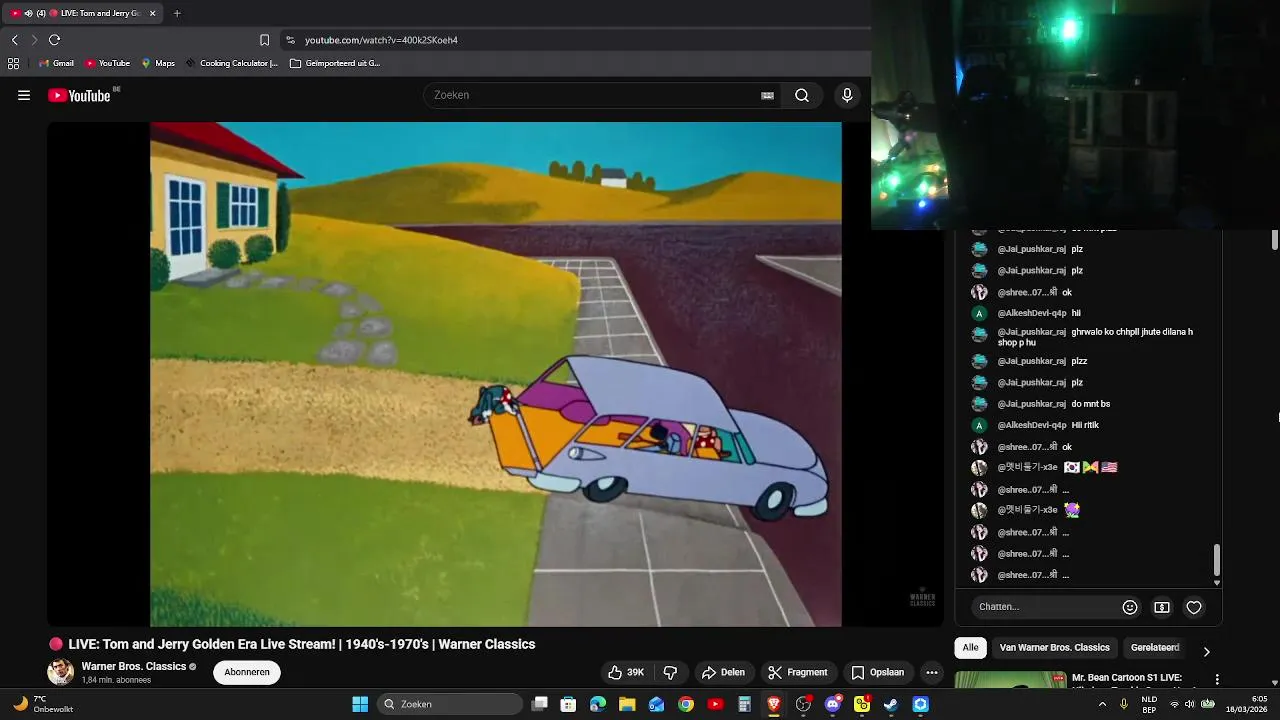Click the address bar URL
Viewport: 1280px width, 720px height.
(381, 40)
